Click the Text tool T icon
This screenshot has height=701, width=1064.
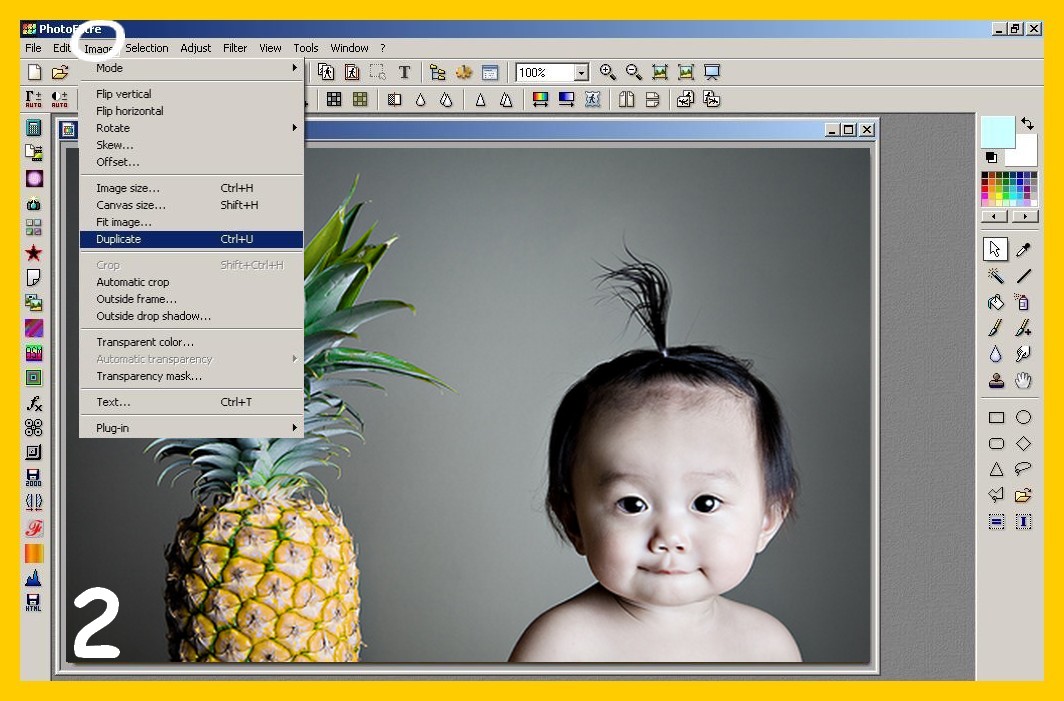(x=404, y=72)
